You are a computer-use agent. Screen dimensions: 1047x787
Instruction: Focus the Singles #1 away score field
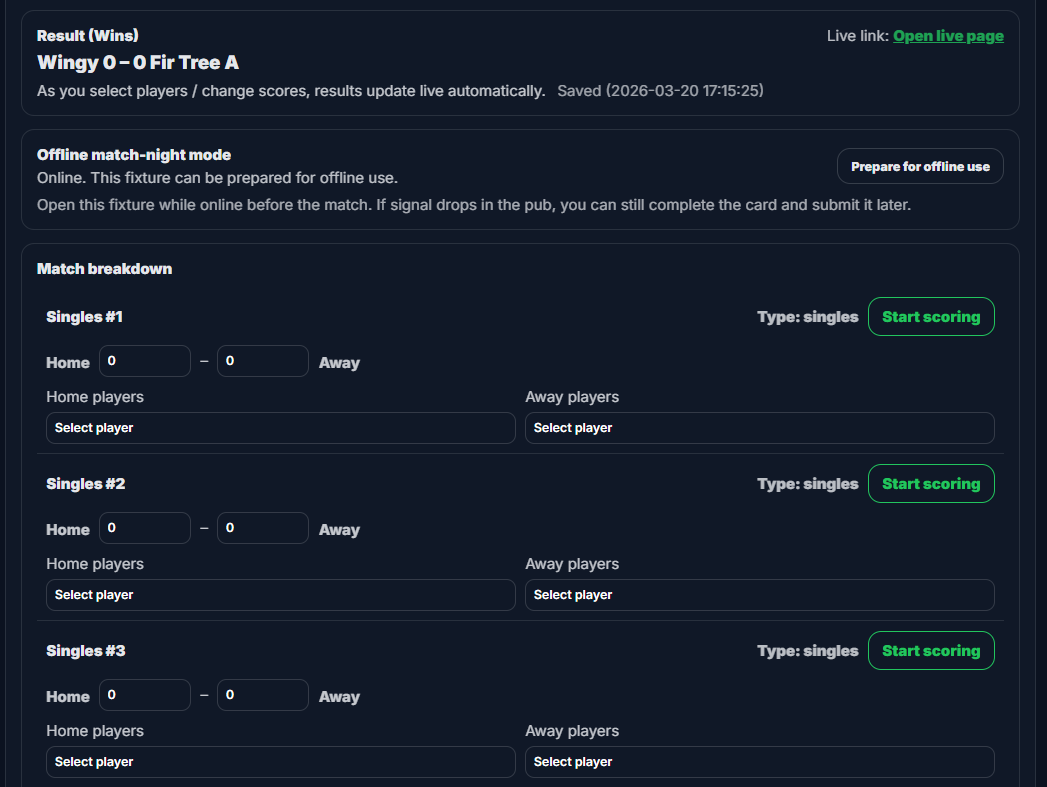(263, 361)
